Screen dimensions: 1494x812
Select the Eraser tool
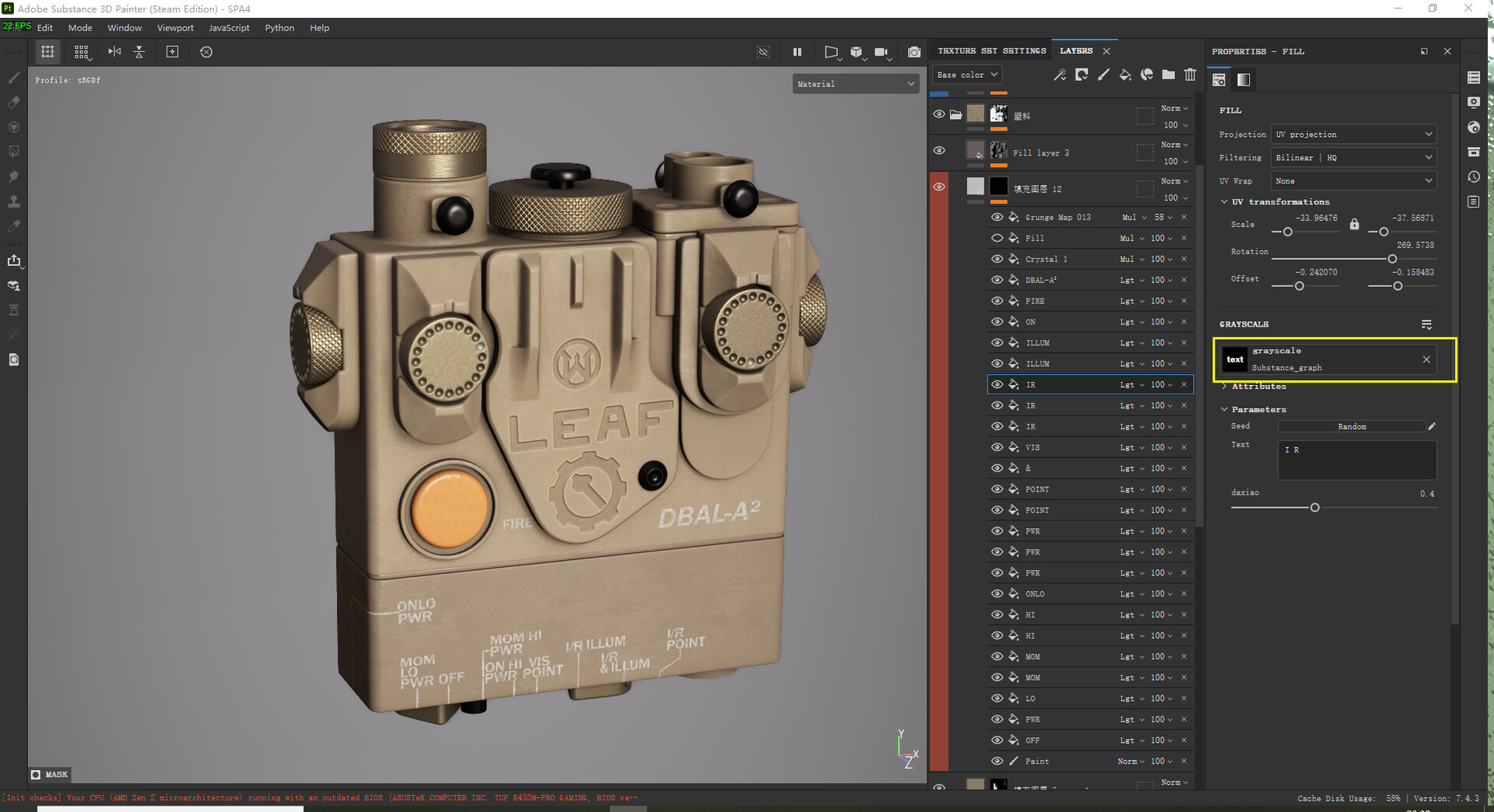(x=13, y=102)
